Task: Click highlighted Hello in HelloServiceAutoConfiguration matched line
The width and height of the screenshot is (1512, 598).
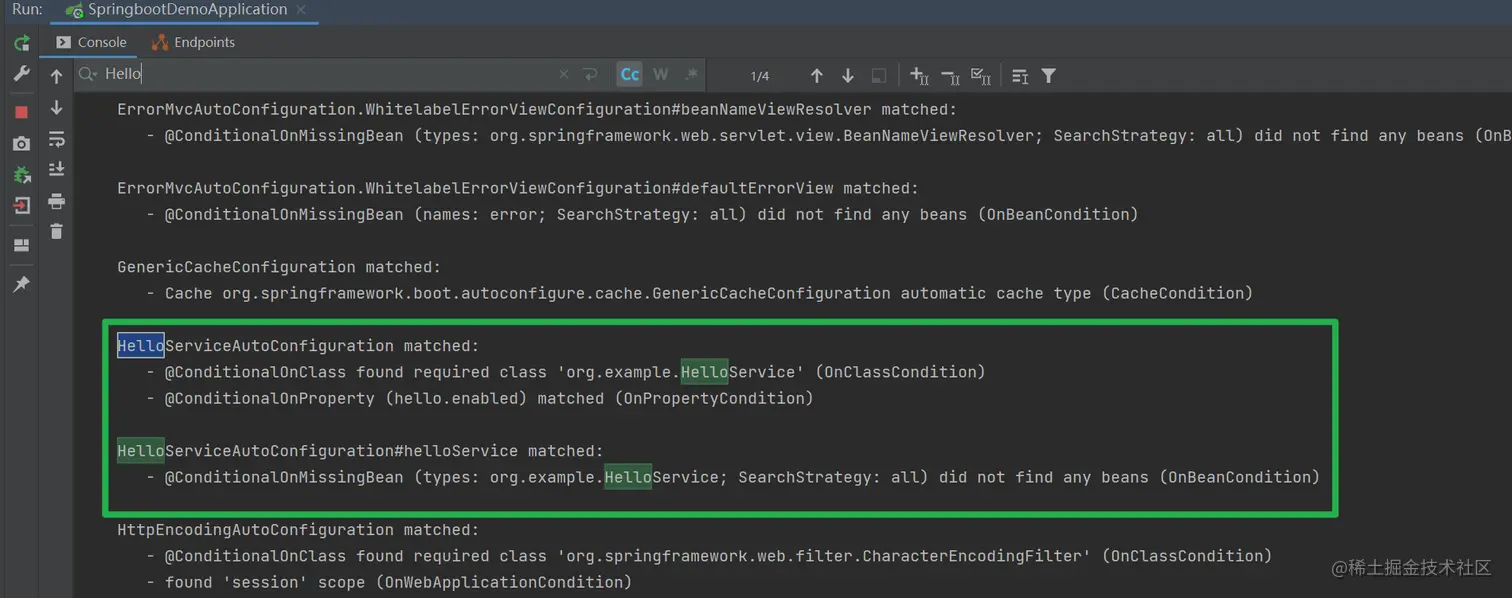Action: pyautogui.click(x=141, y=346)
